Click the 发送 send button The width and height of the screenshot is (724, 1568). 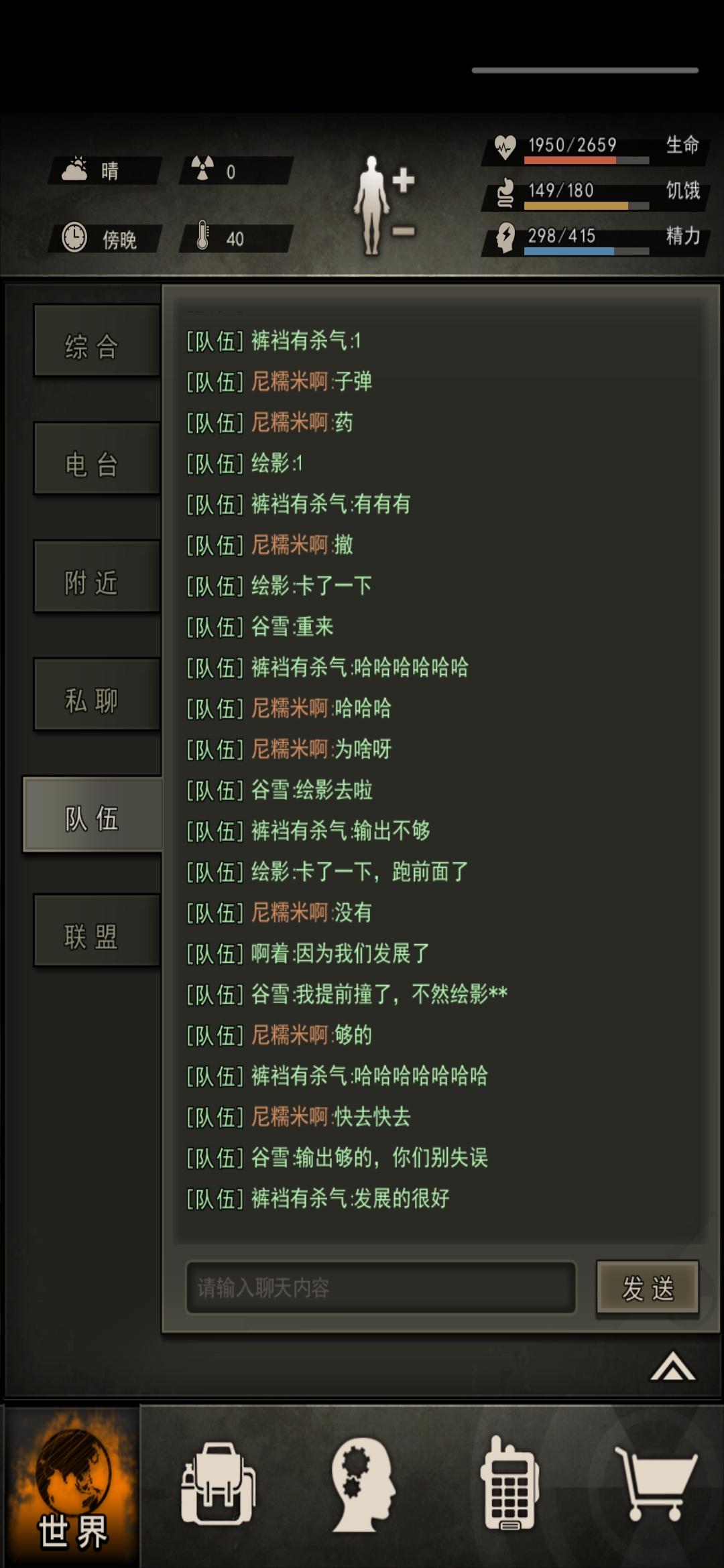point(648,1287)
